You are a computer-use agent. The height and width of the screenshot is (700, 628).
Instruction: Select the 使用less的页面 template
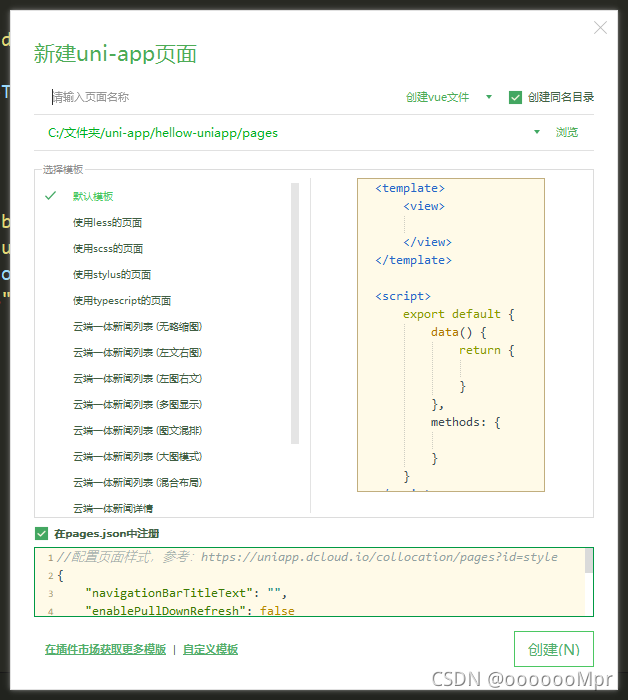pyautogui.click(x=108, y=222)
